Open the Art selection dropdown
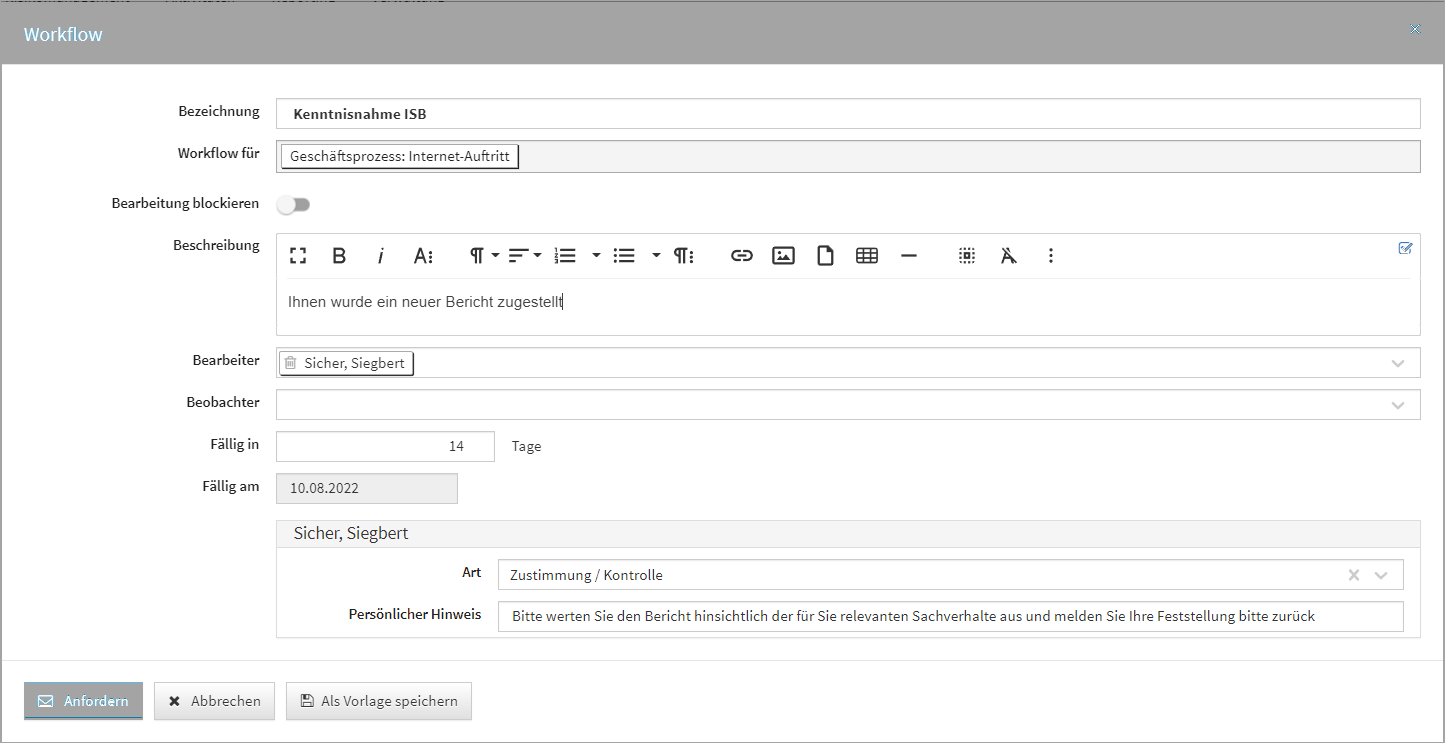The width and height of the screenshot is (1445, 743). [1381, 575]
